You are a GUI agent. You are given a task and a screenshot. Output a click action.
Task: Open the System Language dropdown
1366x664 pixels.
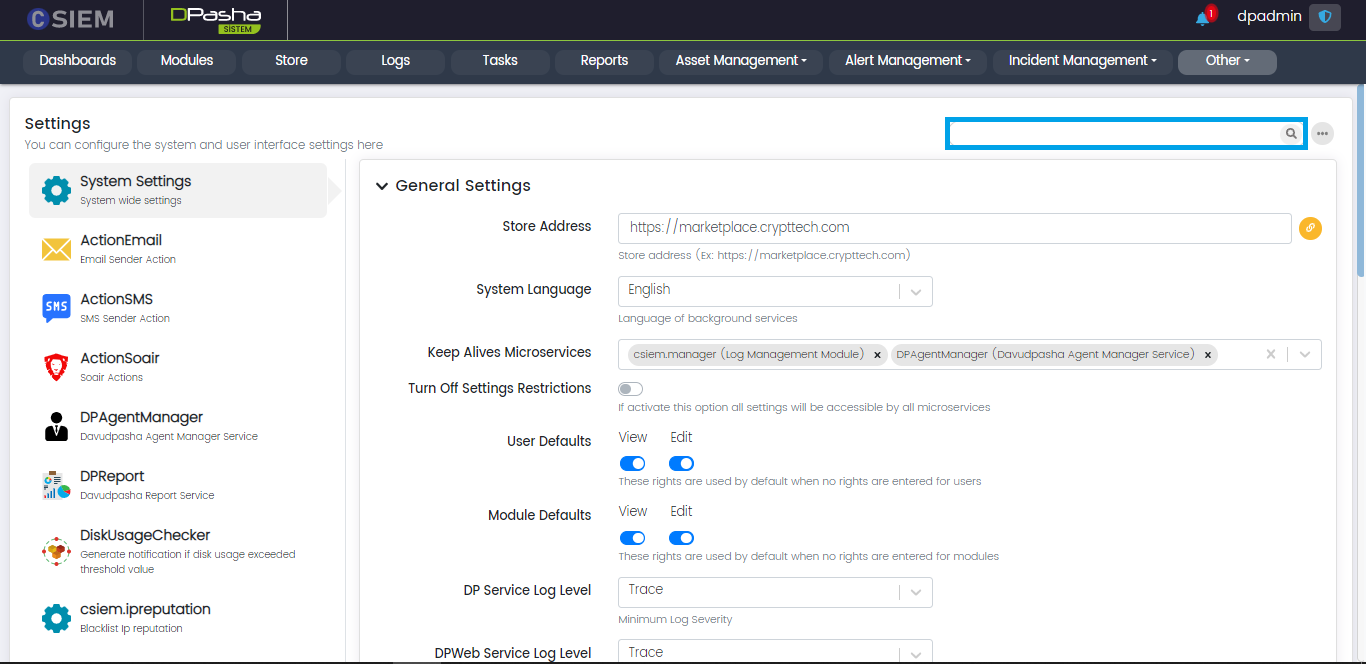point(775,291)
